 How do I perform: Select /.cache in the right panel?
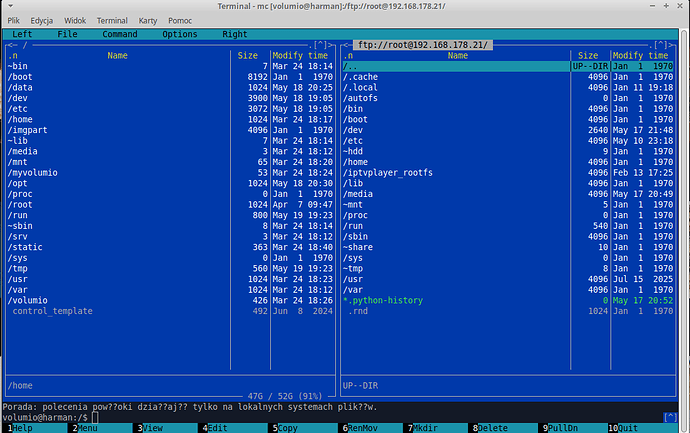[508, 77]
